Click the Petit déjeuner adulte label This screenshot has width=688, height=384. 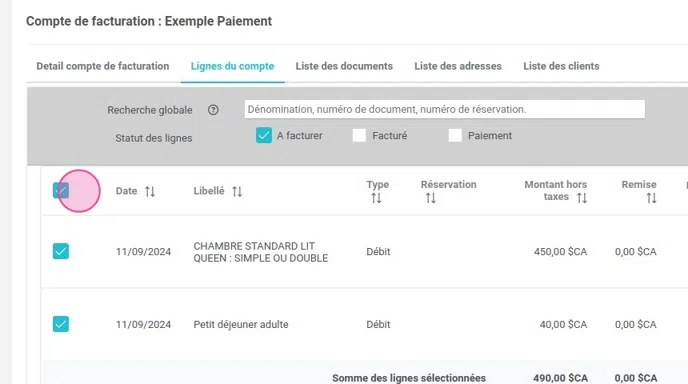(241, 325)
